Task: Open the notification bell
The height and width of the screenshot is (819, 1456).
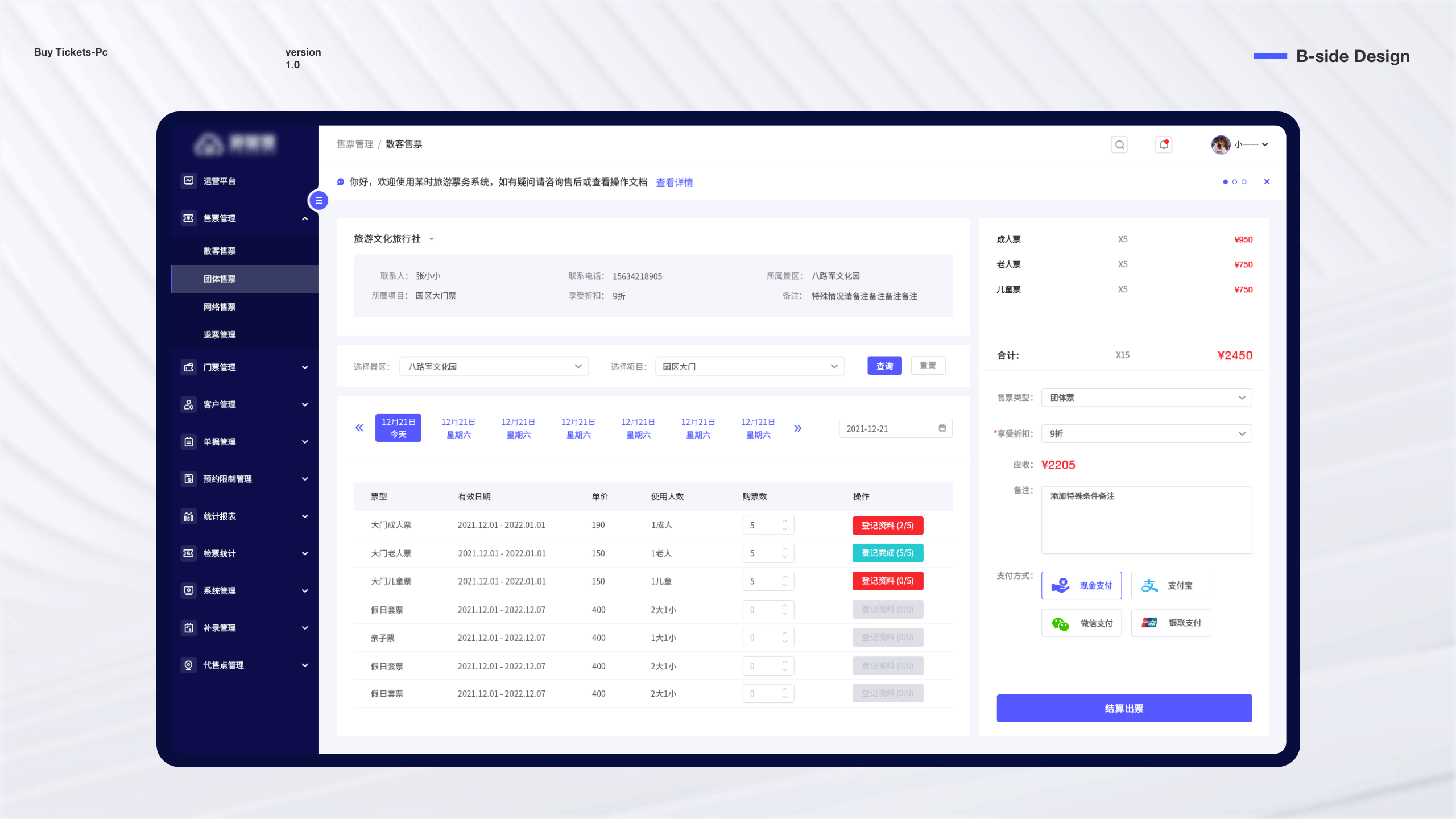Action: click(1164, 144)
